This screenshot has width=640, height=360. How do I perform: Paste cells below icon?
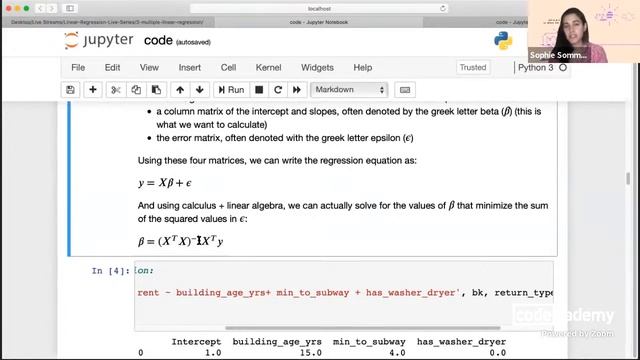pyautogui.click(x=156, y=90)
